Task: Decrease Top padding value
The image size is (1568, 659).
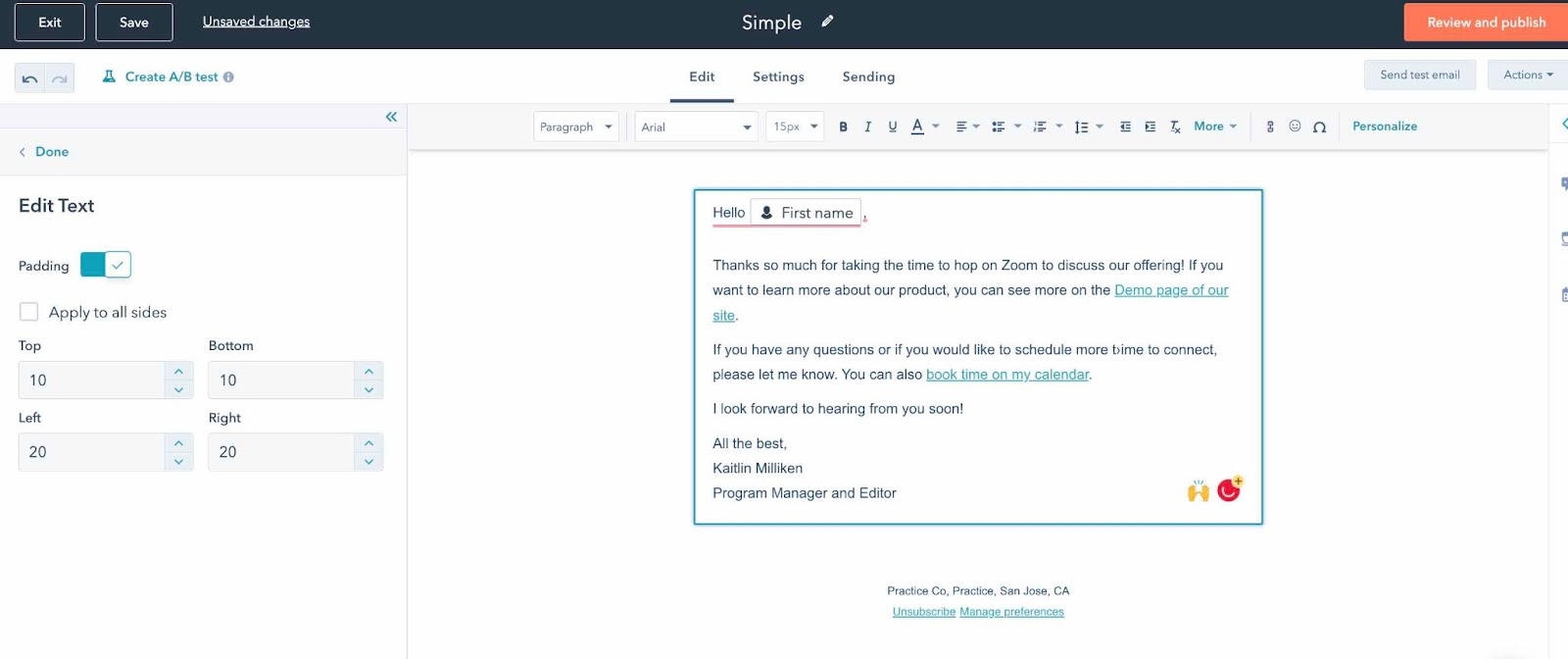Action: [178, 389]
